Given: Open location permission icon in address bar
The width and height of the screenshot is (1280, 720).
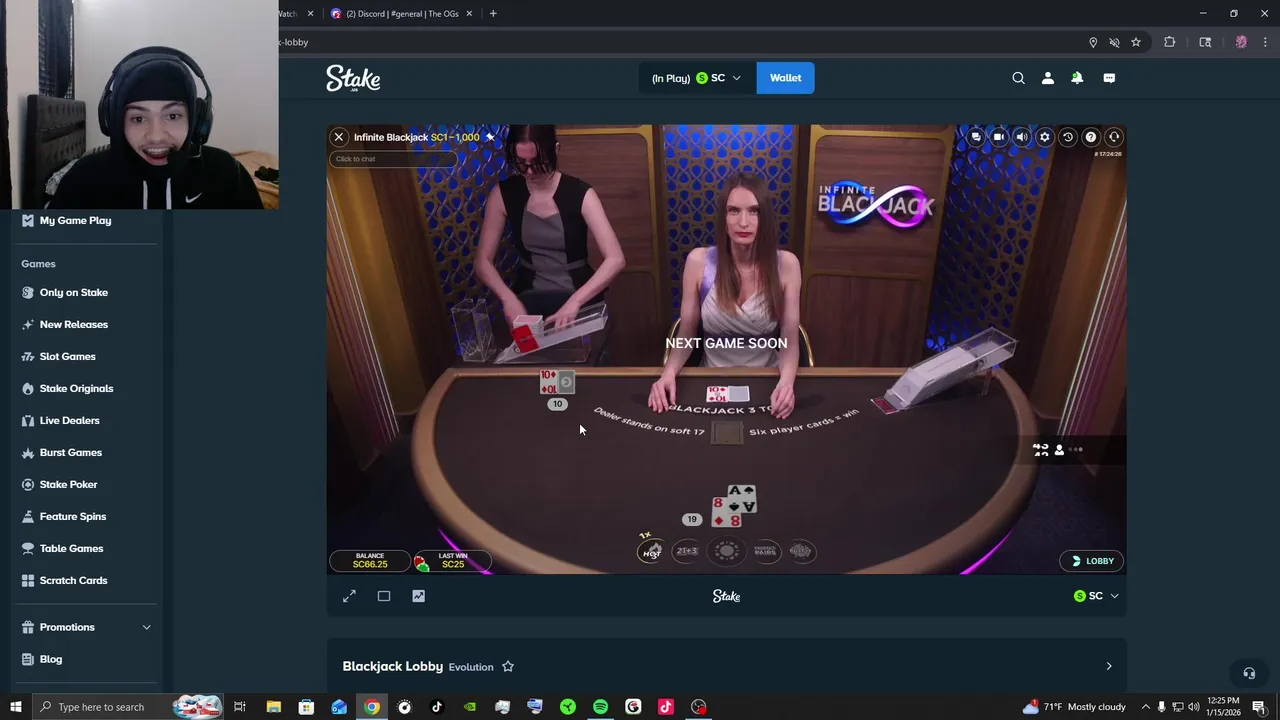Looking at the screenshot, I should click(1093, 42).
